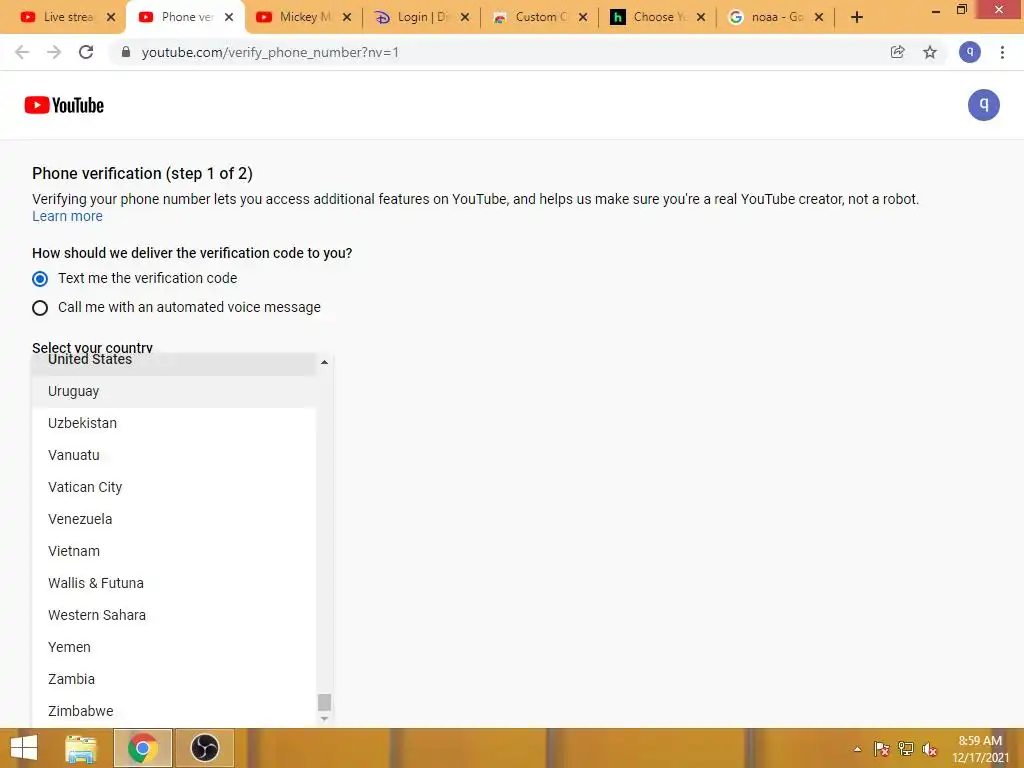Choose Uruguay from country list
1024x768 pixels.
[174, 391]
